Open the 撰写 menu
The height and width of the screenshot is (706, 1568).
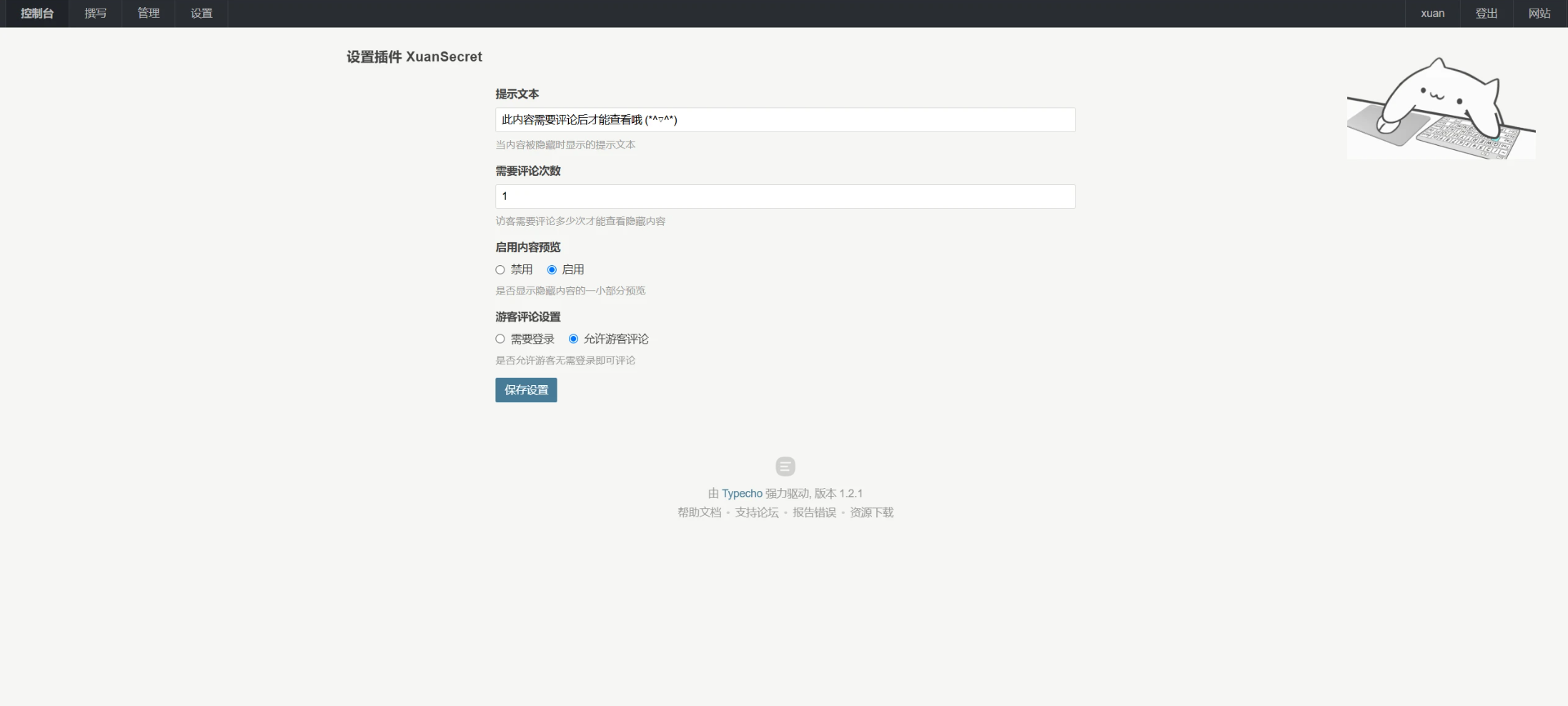(x=95, y=14)
